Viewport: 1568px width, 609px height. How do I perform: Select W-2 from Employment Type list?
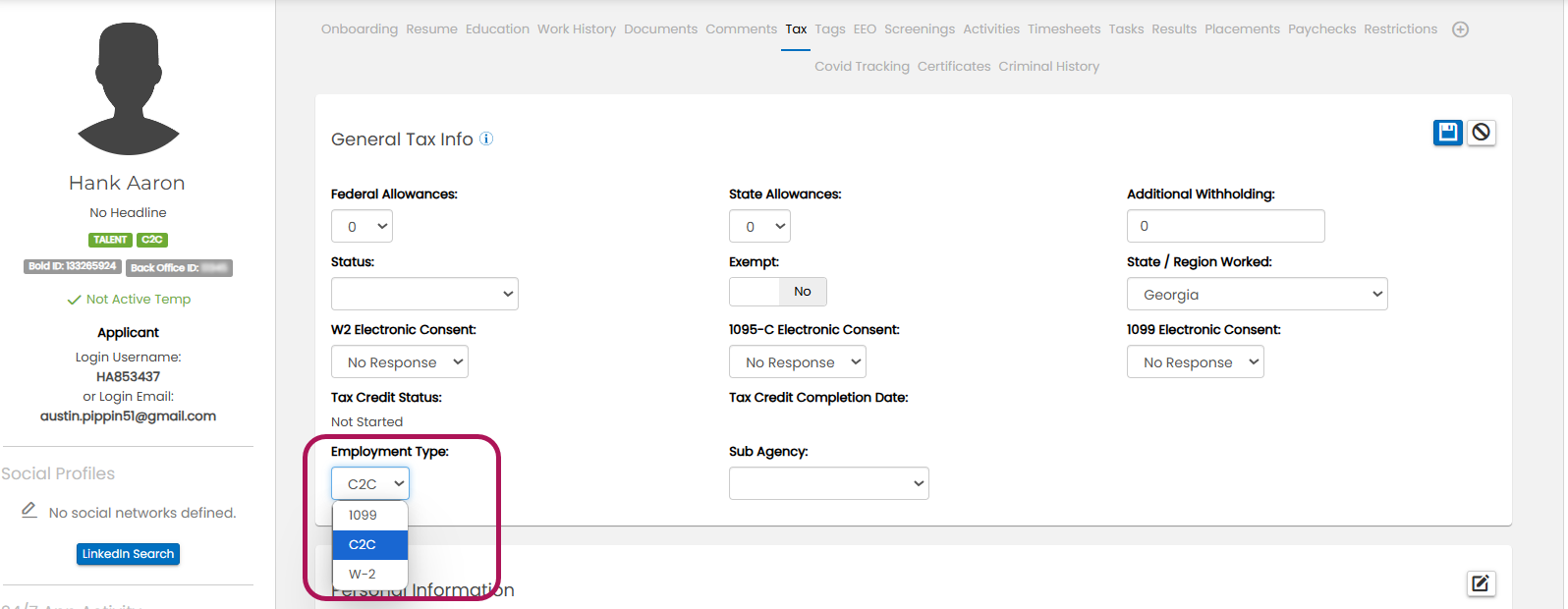[363, 574]
